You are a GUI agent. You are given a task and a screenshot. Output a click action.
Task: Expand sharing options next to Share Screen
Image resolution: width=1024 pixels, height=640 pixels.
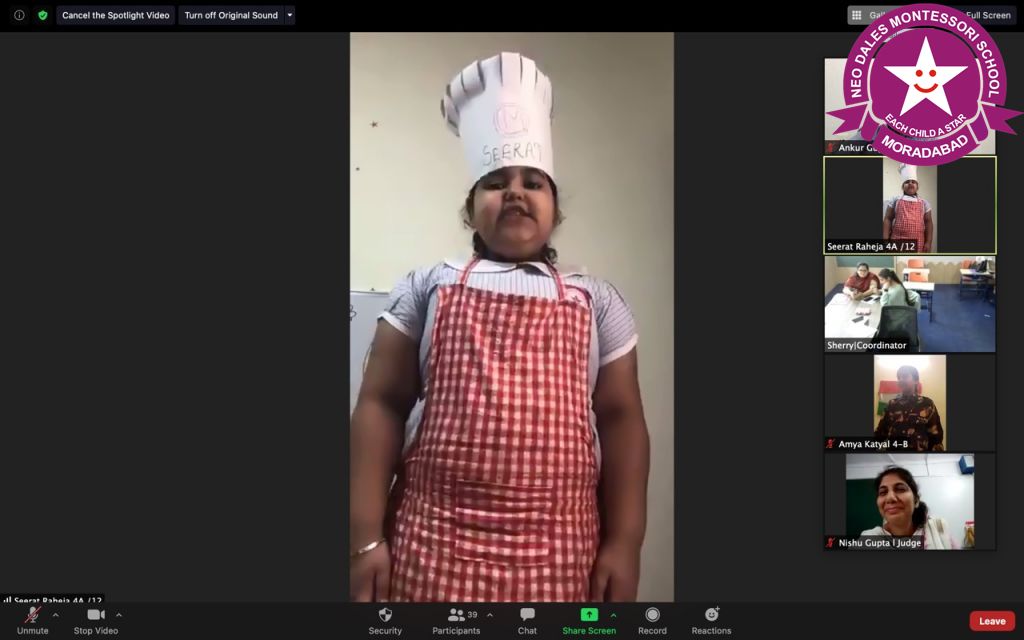tap(613, 615)
